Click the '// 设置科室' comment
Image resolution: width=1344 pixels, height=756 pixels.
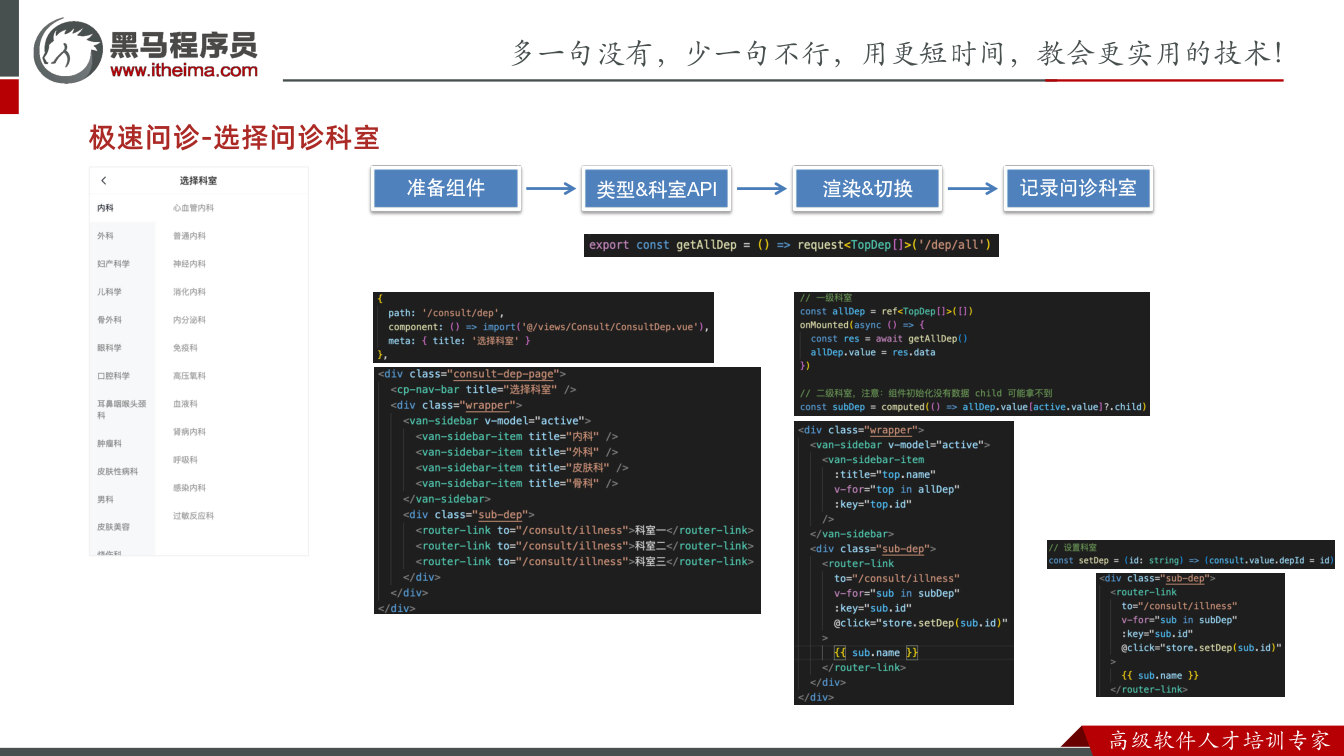pos(1072,548)
